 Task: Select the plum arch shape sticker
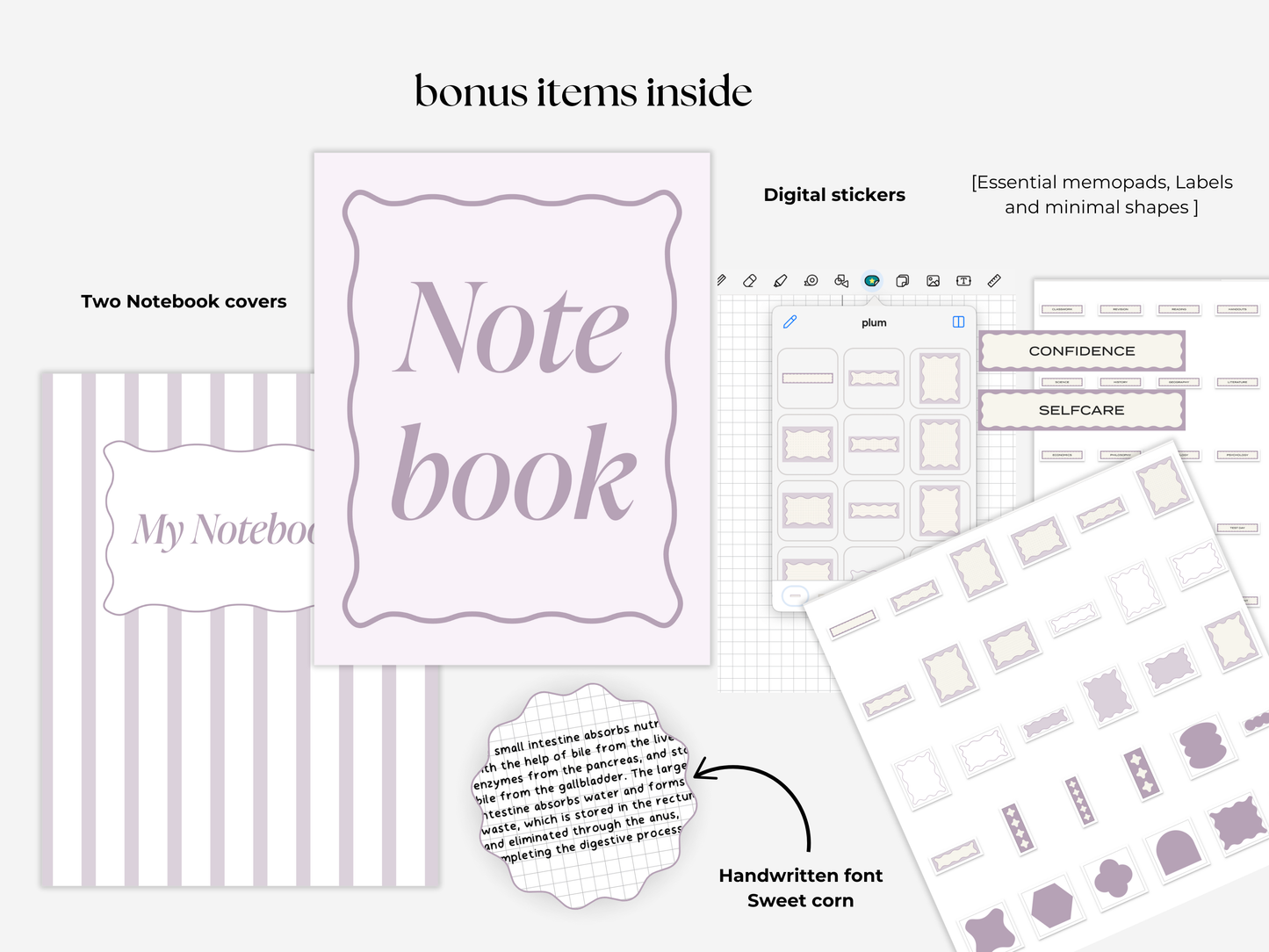tap(1177, 852)
